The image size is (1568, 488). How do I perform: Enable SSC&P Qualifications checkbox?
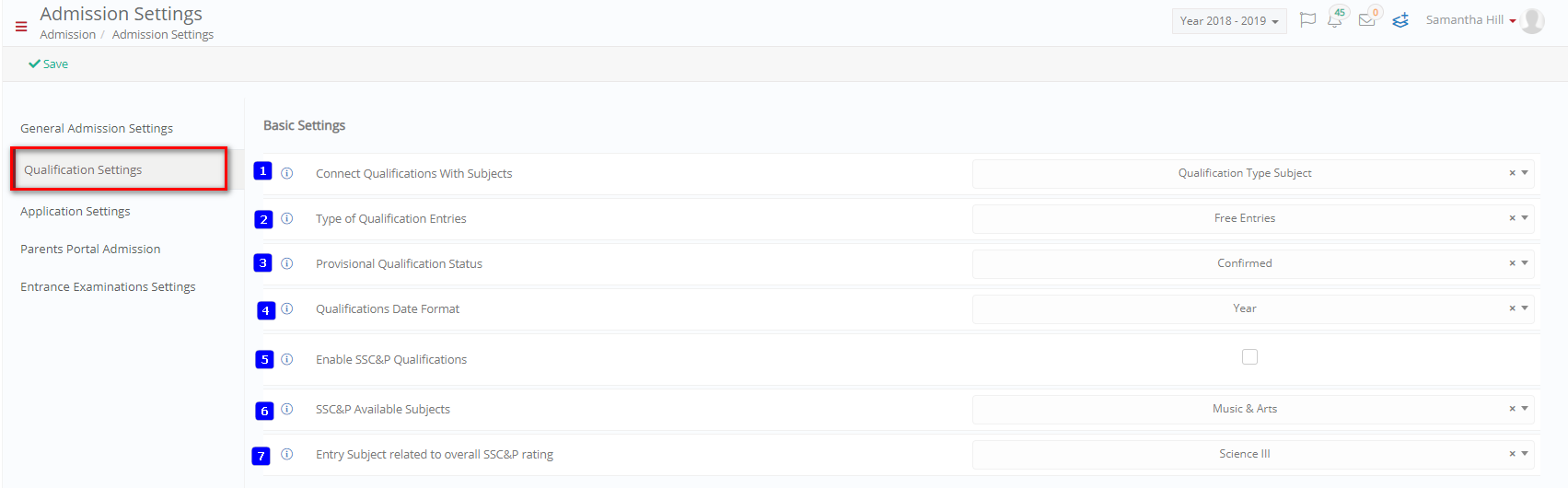point(1249,357)
